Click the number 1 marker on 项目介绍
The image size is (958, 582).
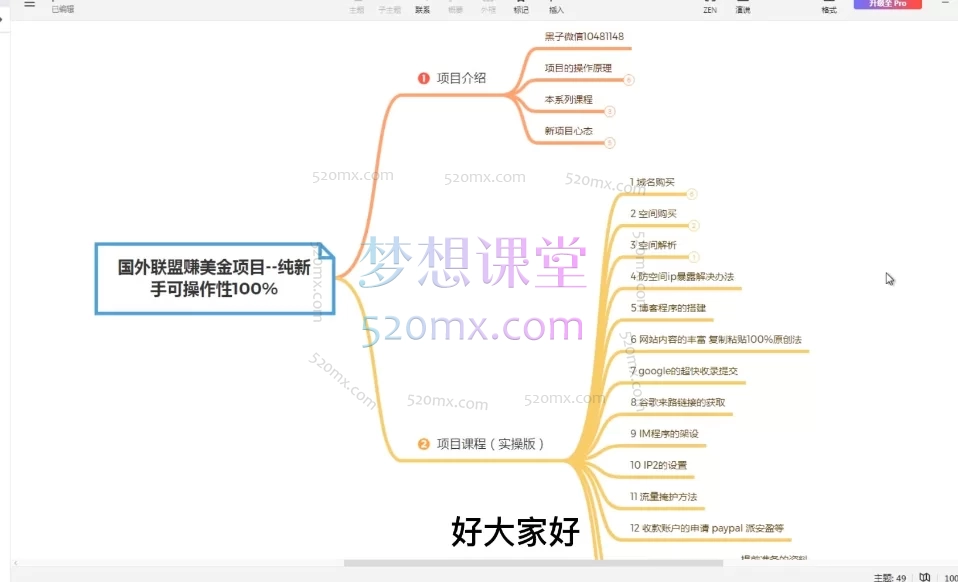tap(423, 78)
